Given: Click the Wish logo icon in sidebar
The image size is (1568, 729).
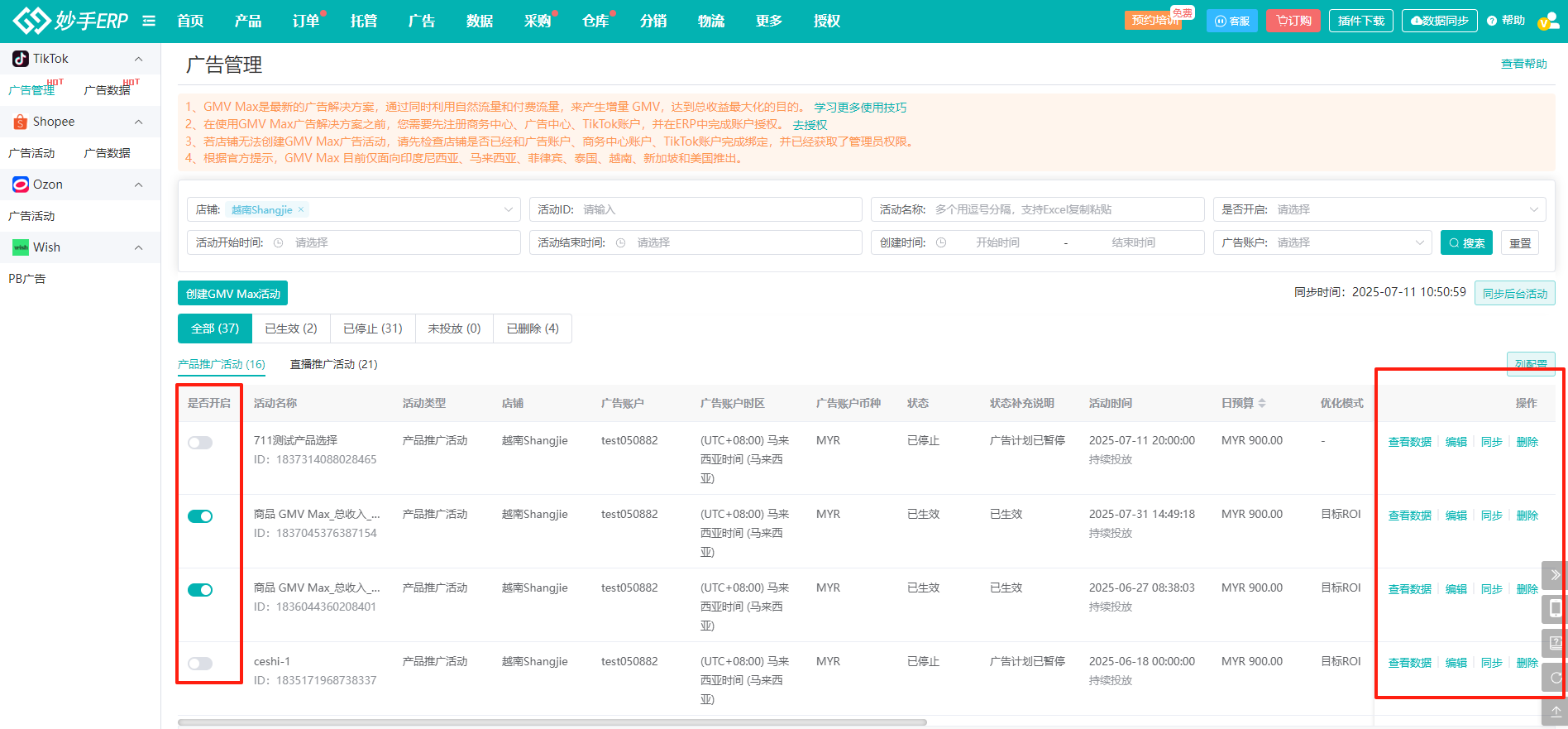Looking at the screenshot, I should 21,247.
